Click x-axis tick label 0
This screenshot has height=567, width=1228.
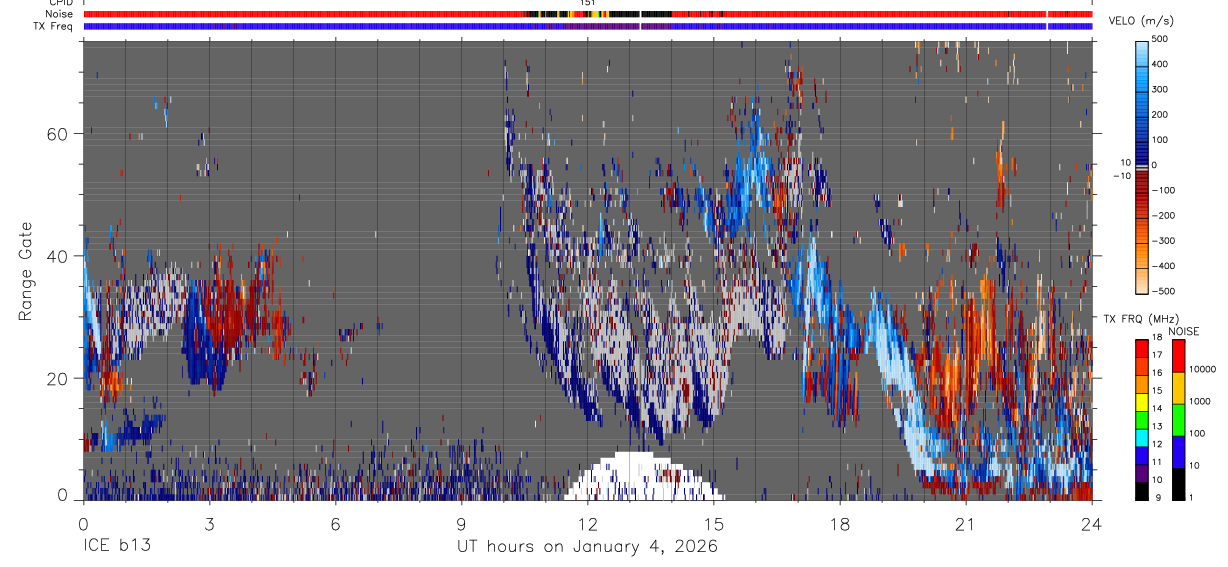pos(83,523)
